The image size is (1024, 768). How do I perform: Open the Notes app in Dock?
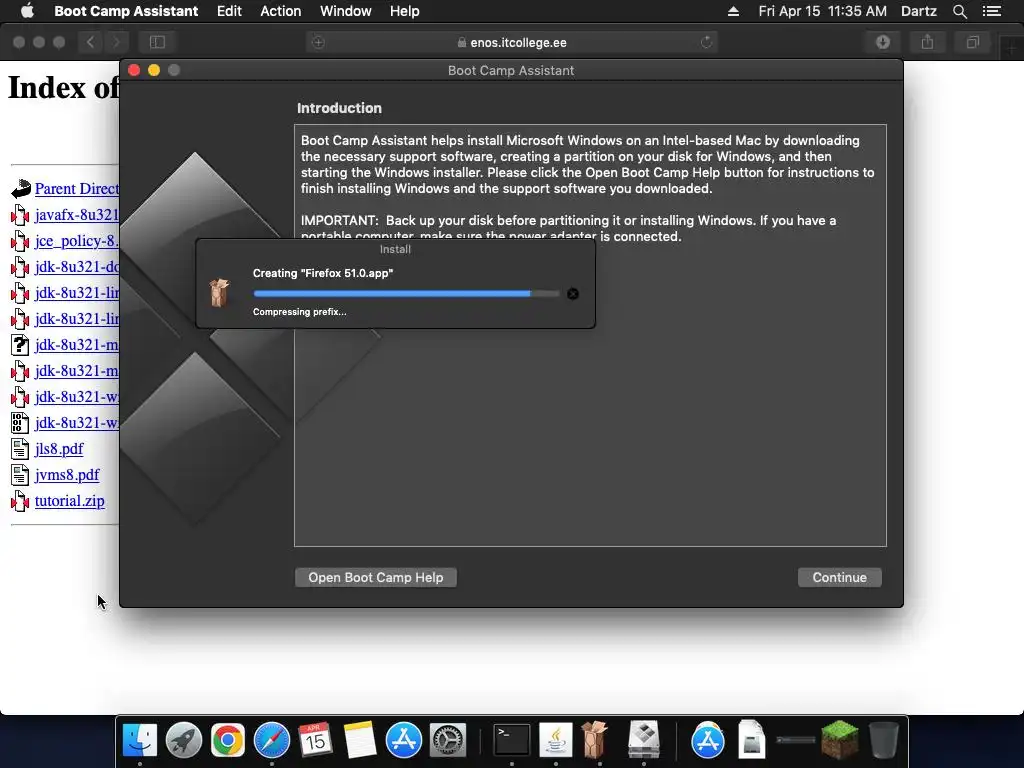pyautogui.click(x=359, y=740)
